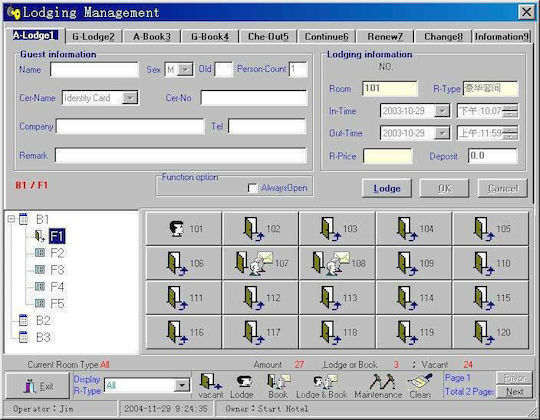Pick vacant room 117

coord(260,332)
